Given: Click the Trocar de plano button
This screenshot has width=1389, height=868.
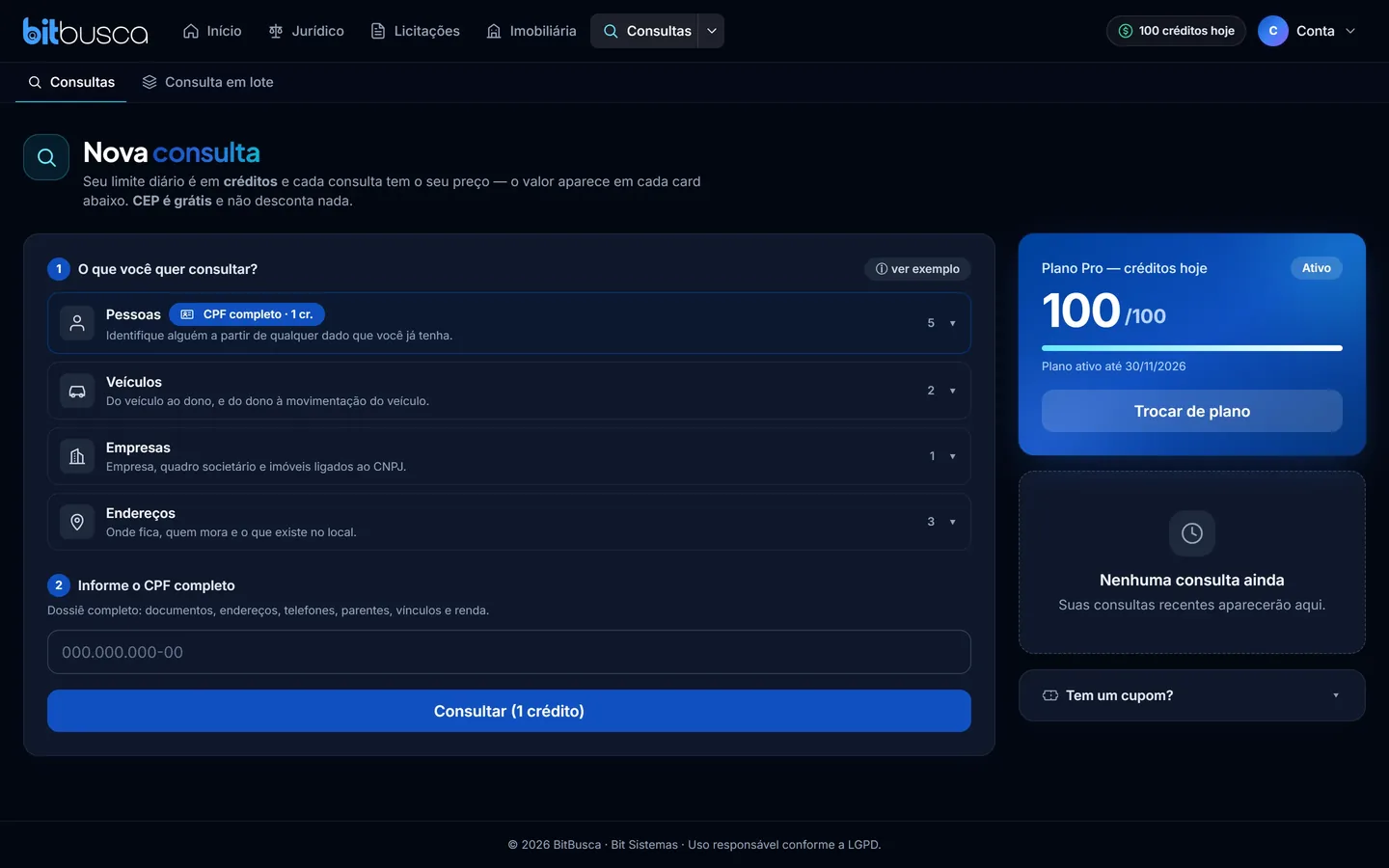Looking at the screenshot, I should click(1192, 411).
